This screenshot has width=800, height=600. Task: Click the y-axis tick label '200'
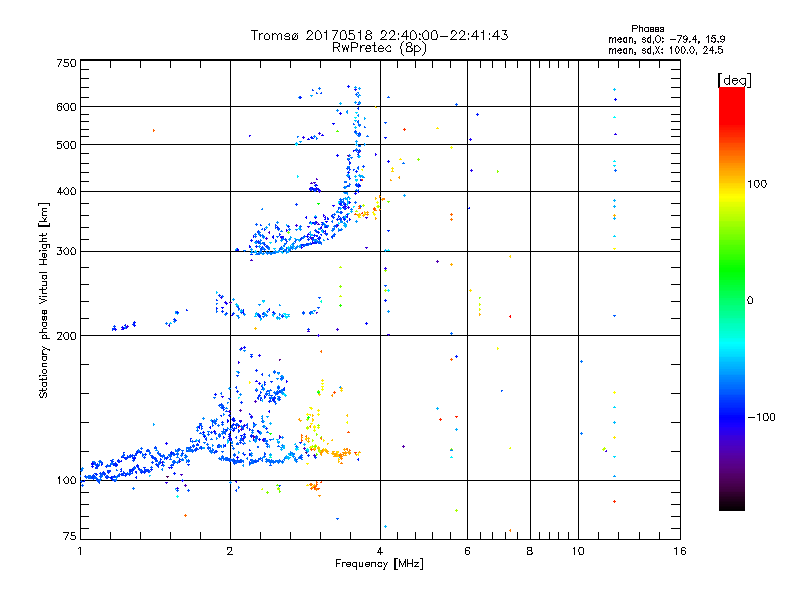pyautogui.click(x=66, y=336)
